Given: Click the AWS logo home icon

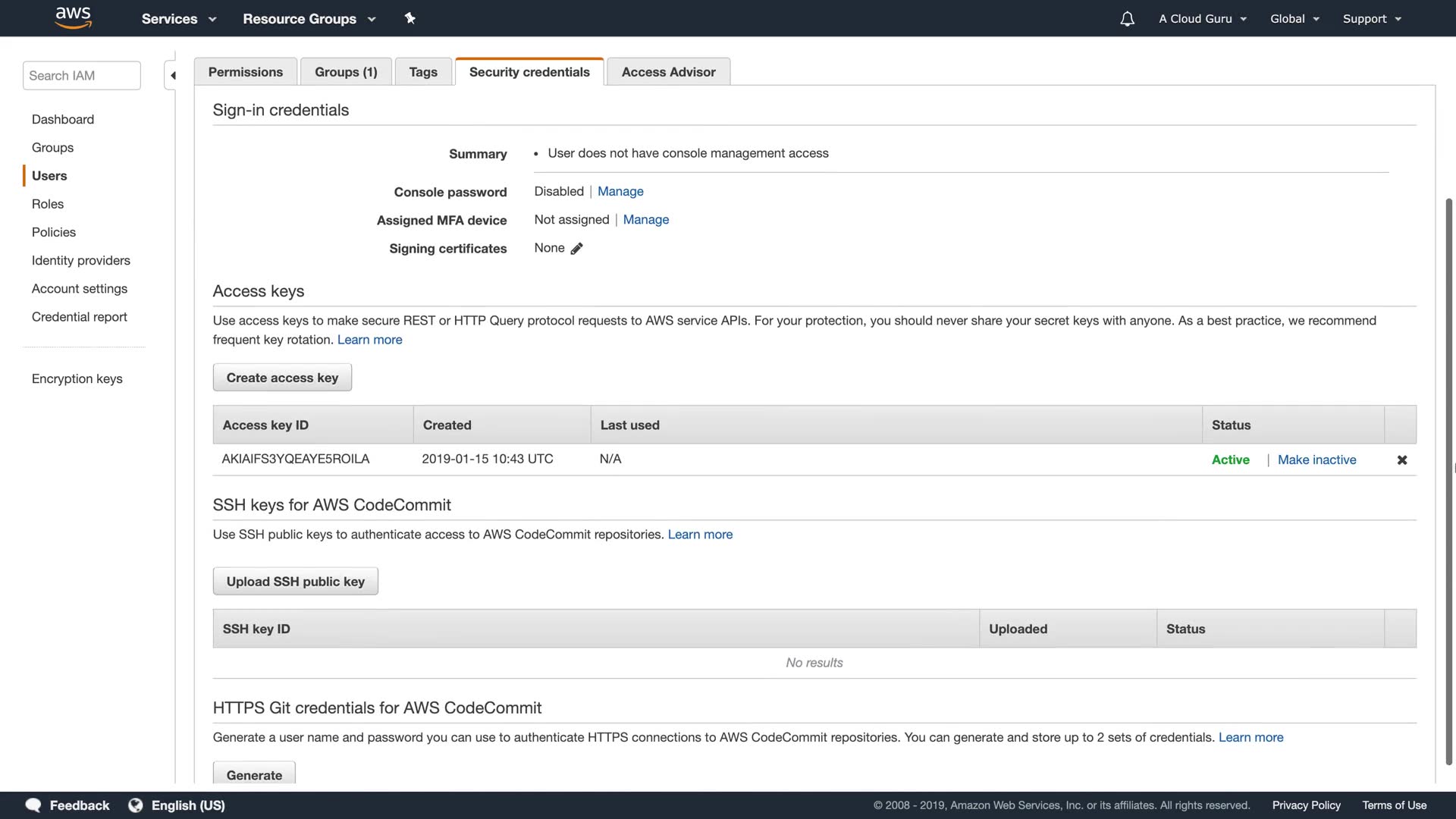Looking at the screenshot, I should (x=74, y=17).
